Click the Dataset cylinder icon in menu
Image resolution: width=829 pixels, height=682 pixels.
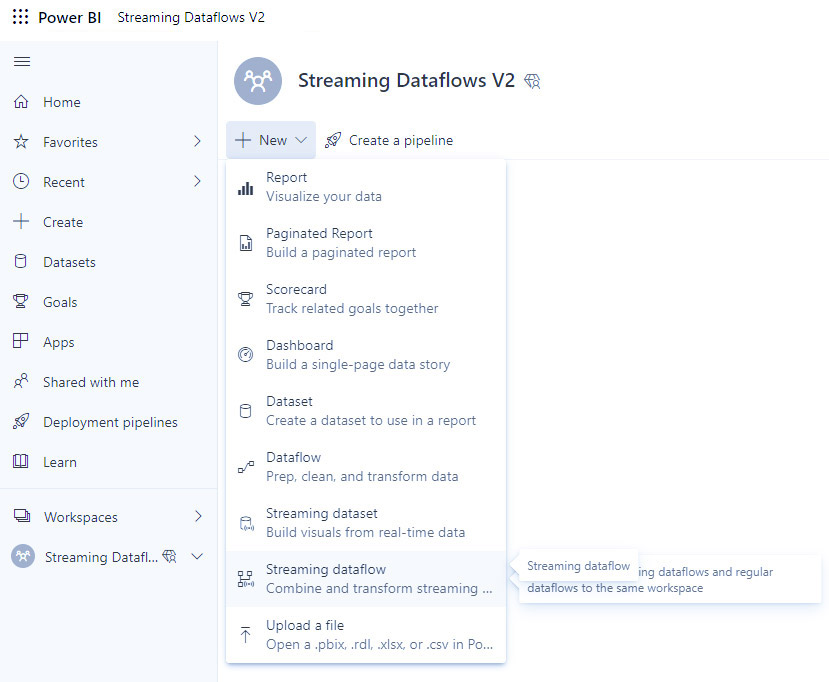245,411
